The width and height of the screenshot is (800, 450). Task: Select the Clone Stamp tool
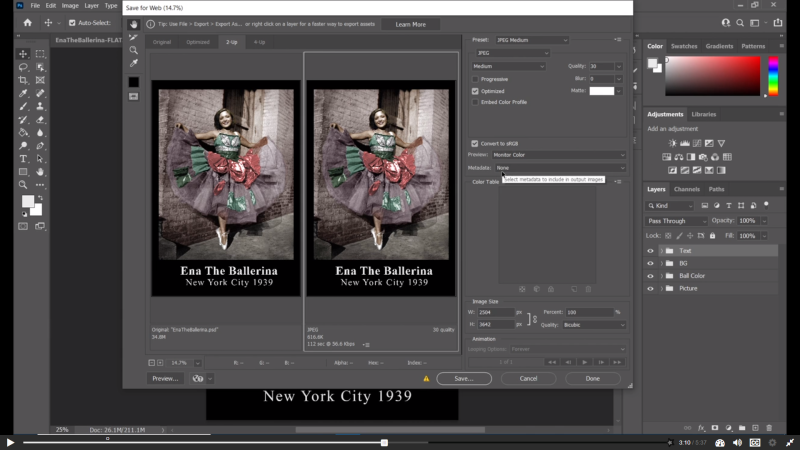(40, 107)
